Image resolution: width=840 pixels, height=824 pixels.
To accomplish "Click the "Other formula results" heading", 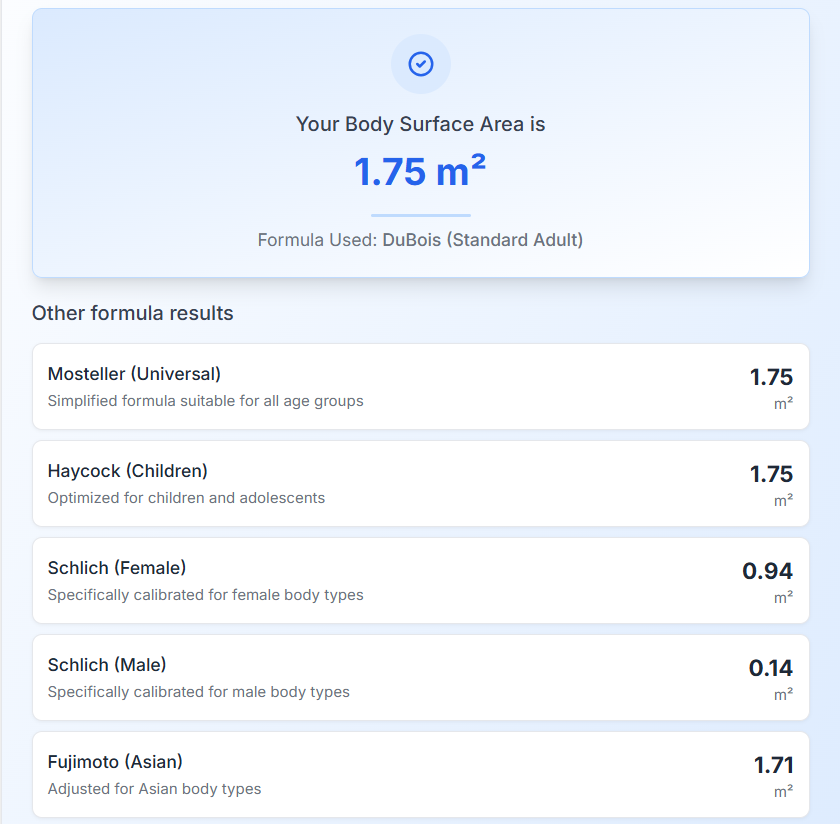I will 133,313.
